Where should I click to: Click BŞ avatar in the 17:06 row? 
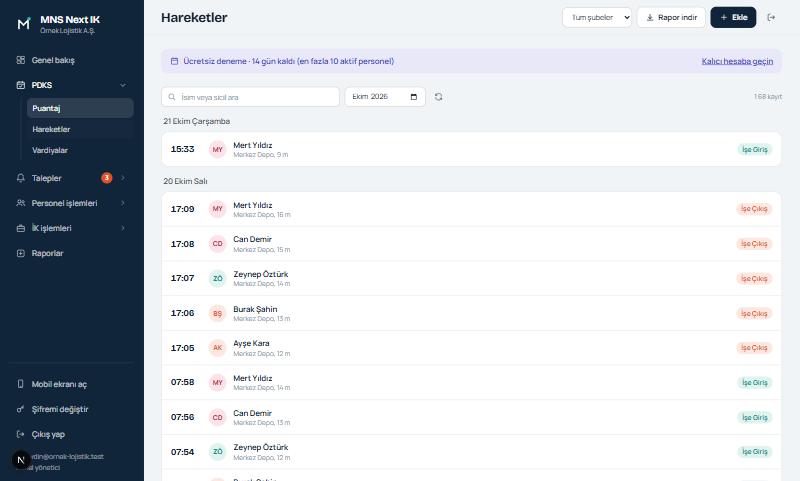[x=217, y=313]
